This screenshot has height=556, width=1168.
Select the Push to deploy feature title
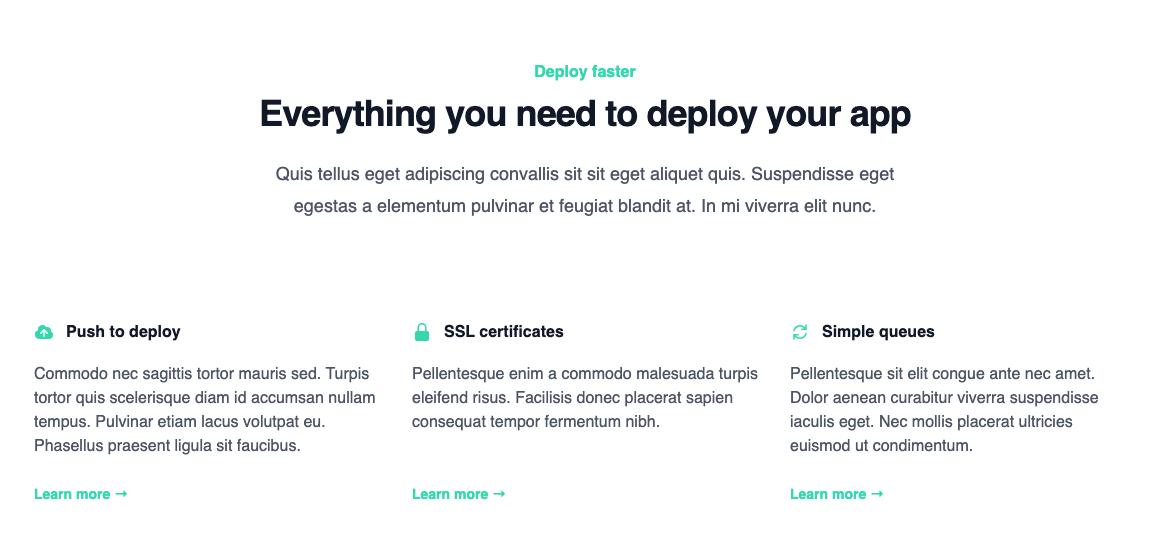123,332
